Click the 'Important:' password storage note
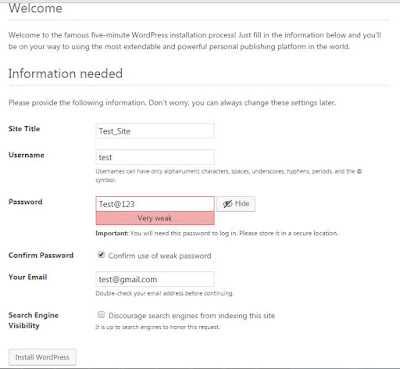This screenshot has height=369, width=400. pyautogui.click(x=217, y=233)
